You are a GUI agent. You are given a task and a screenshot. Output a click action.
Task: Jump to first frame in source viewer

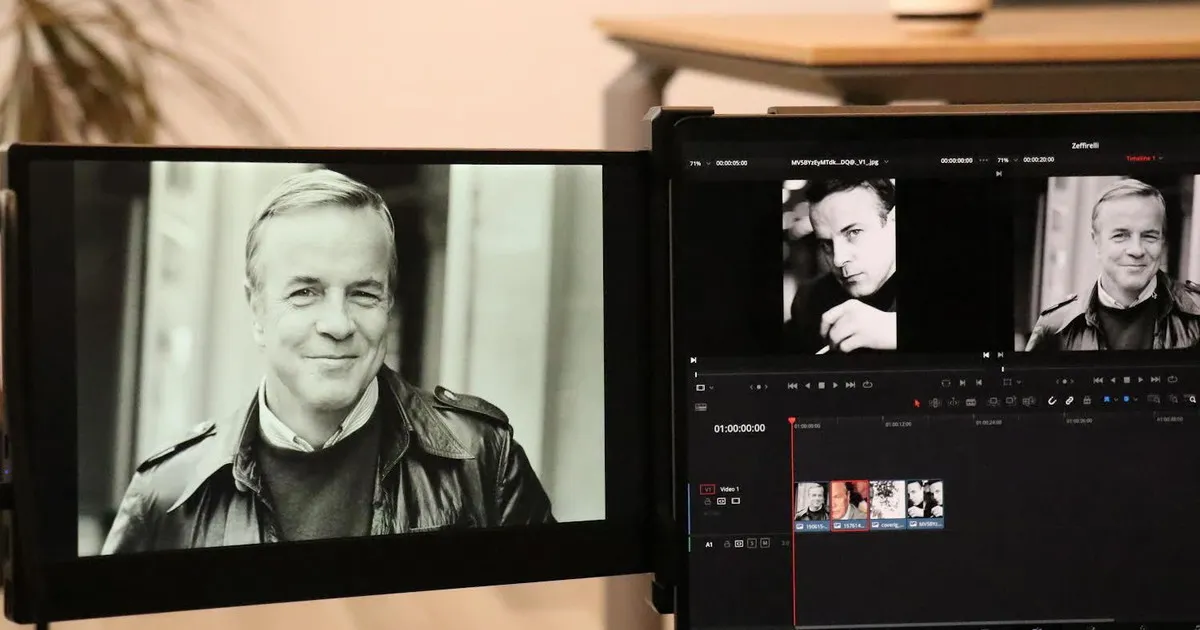tap(792, 384)
